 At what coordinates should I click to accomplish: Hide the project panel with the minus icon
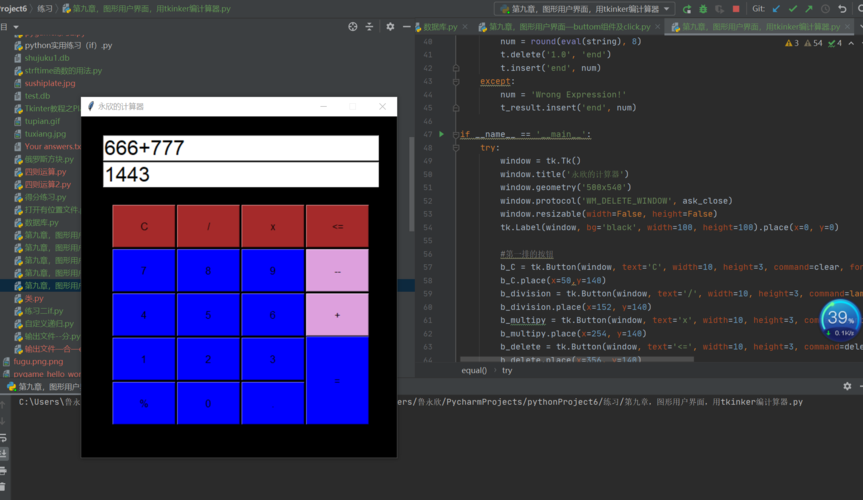[x=406, y=26]
